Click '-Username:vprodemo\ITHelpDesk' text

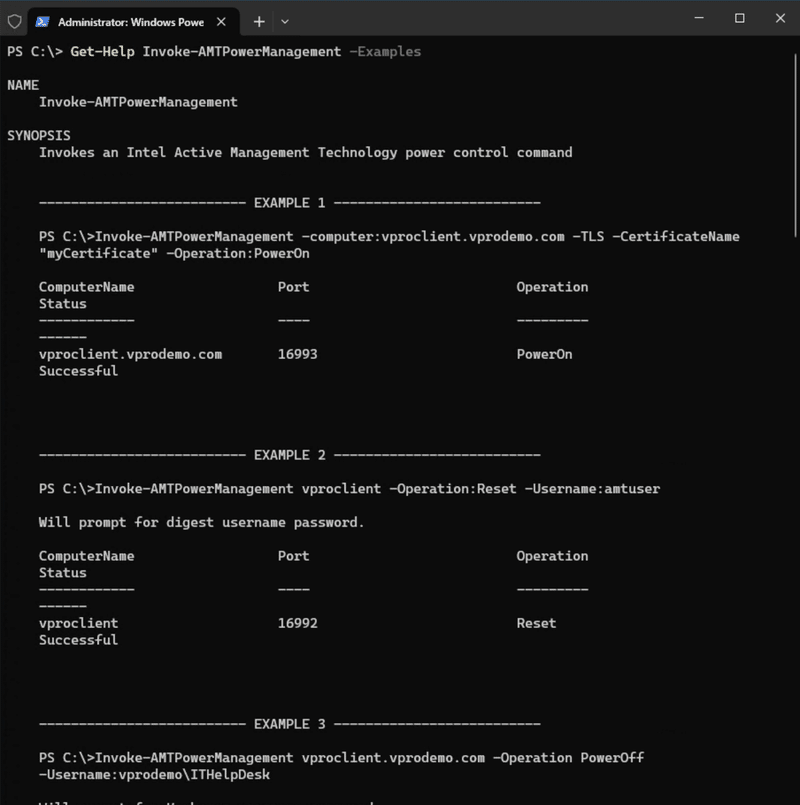pos(154,775)
